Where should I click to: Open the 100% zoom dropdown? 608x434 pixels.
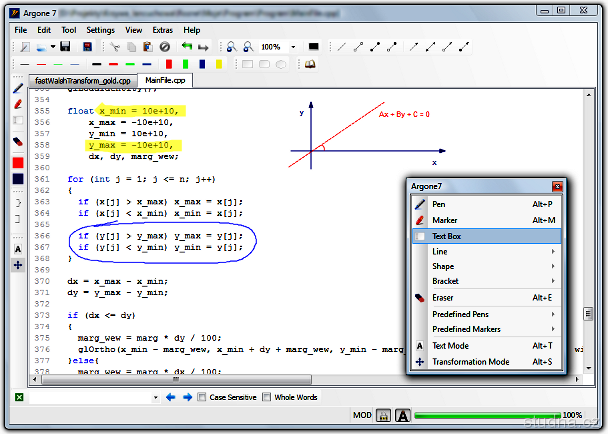[291, 47]
